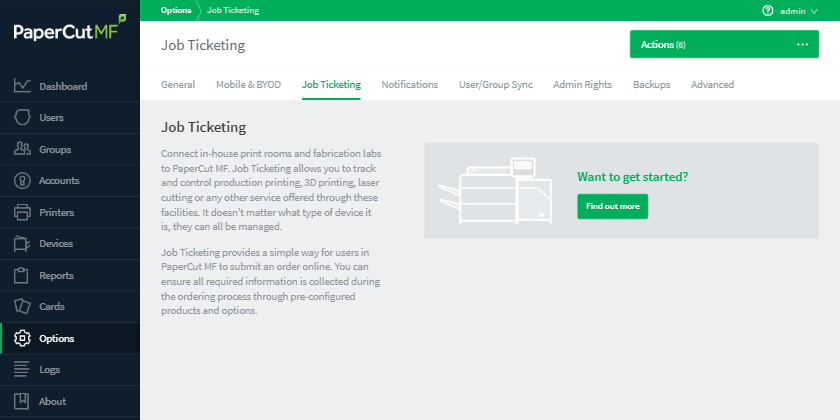
Task: Navigate to Groups label in sidebar
Action: pyautogui.click(x=55, y=149)
